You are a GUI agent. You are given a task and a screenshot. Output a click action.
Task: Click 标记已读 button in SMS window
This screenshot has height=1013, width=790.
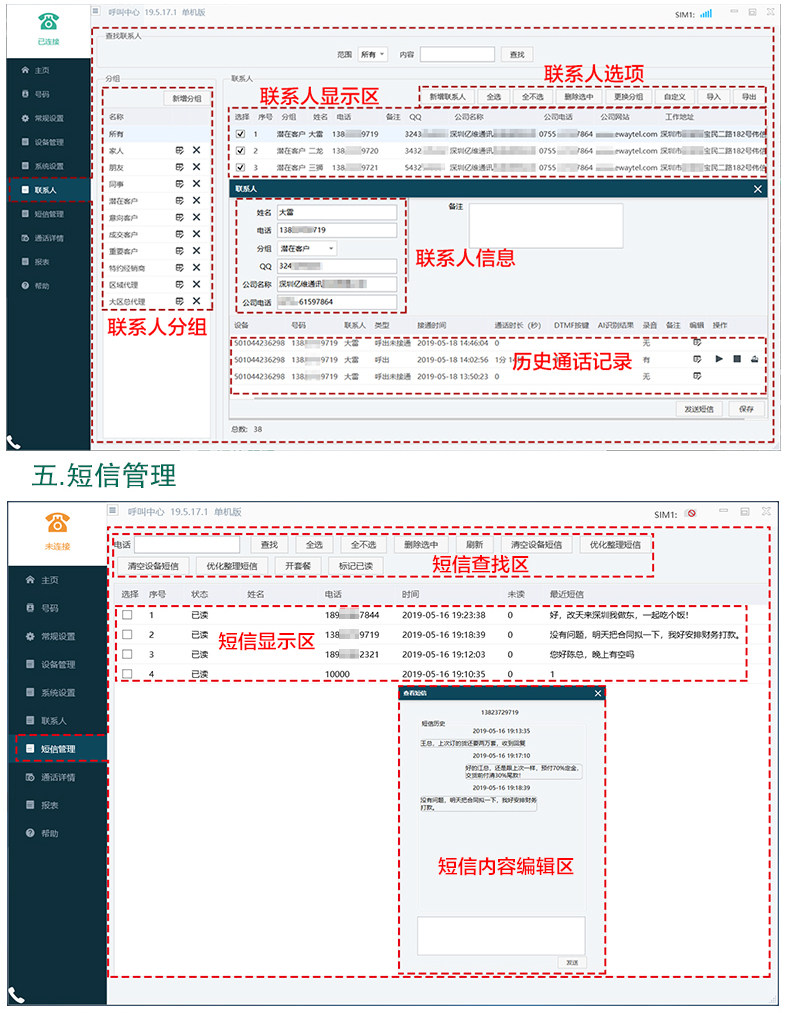click(x=355, y=565)
